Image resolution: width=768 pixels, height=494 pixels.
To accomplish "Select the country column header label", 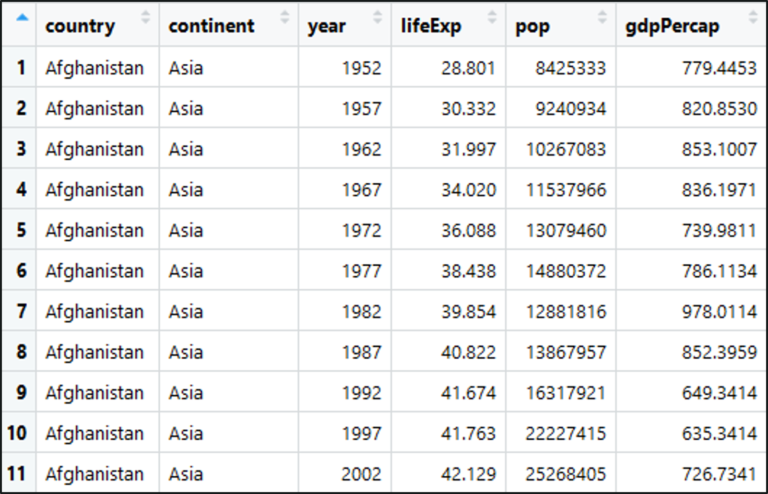I will pos(79,26).
